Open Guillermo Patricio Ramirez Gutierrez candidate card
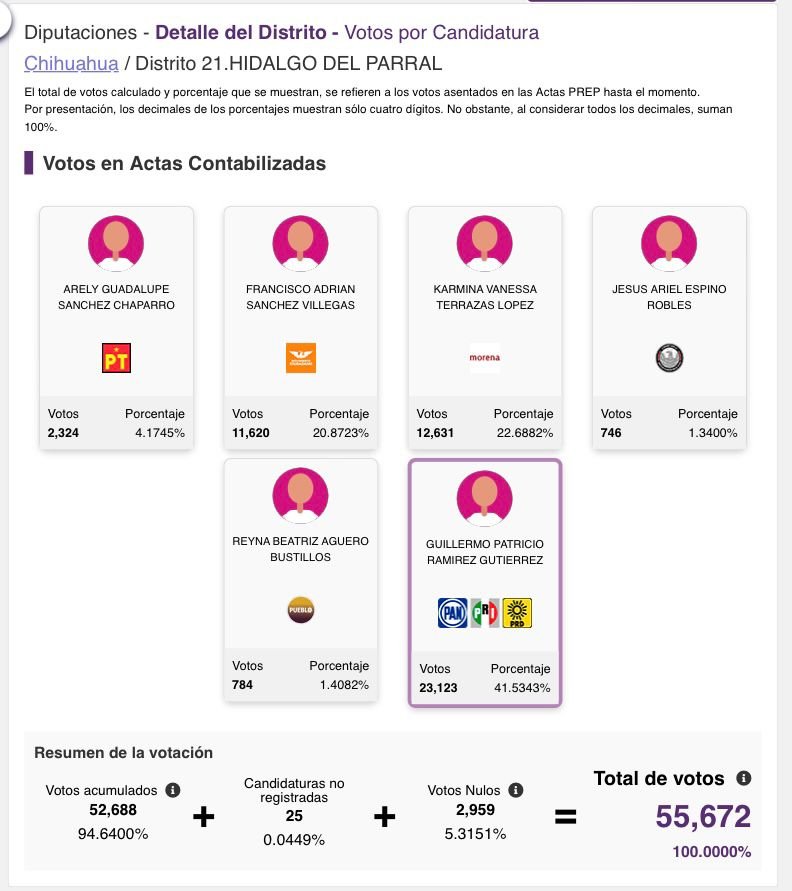Viewport: 792px width, 891px height. pos(485,583)
